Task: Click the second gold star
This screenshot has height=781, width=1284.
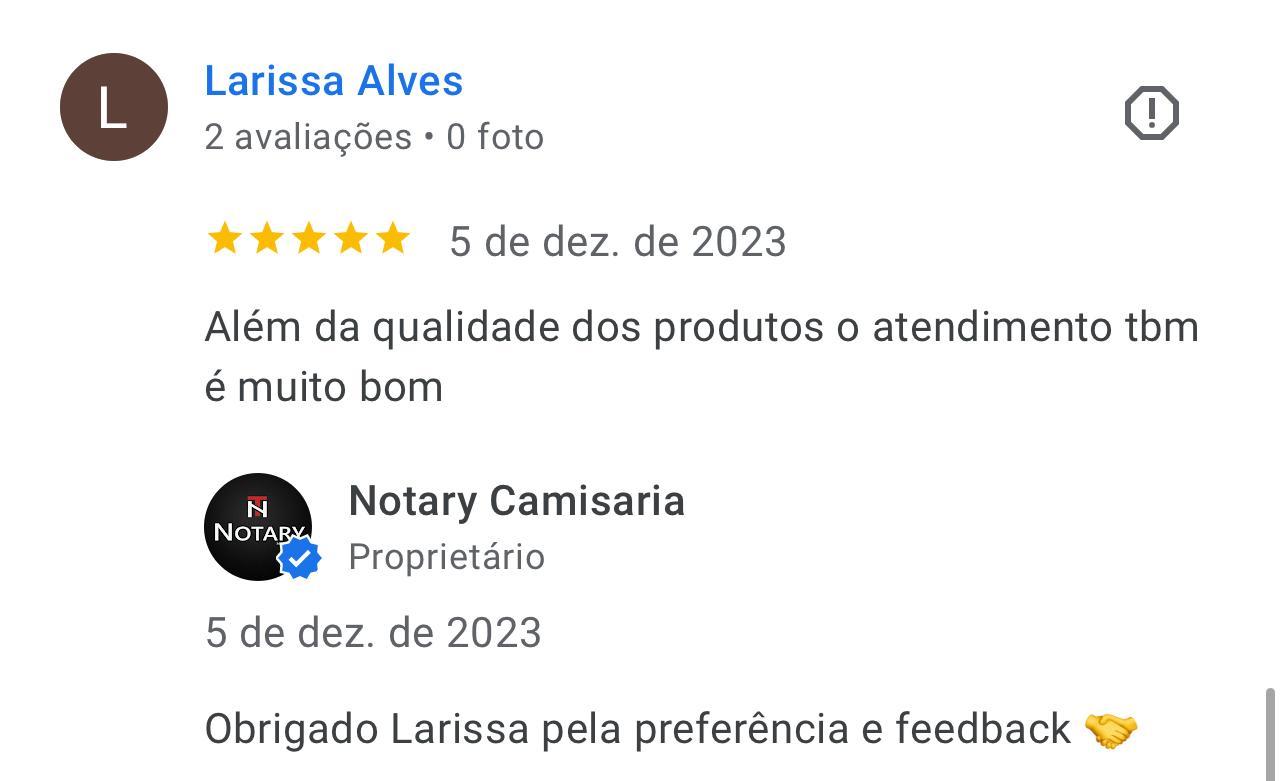Action: click(x=266, y=240)
